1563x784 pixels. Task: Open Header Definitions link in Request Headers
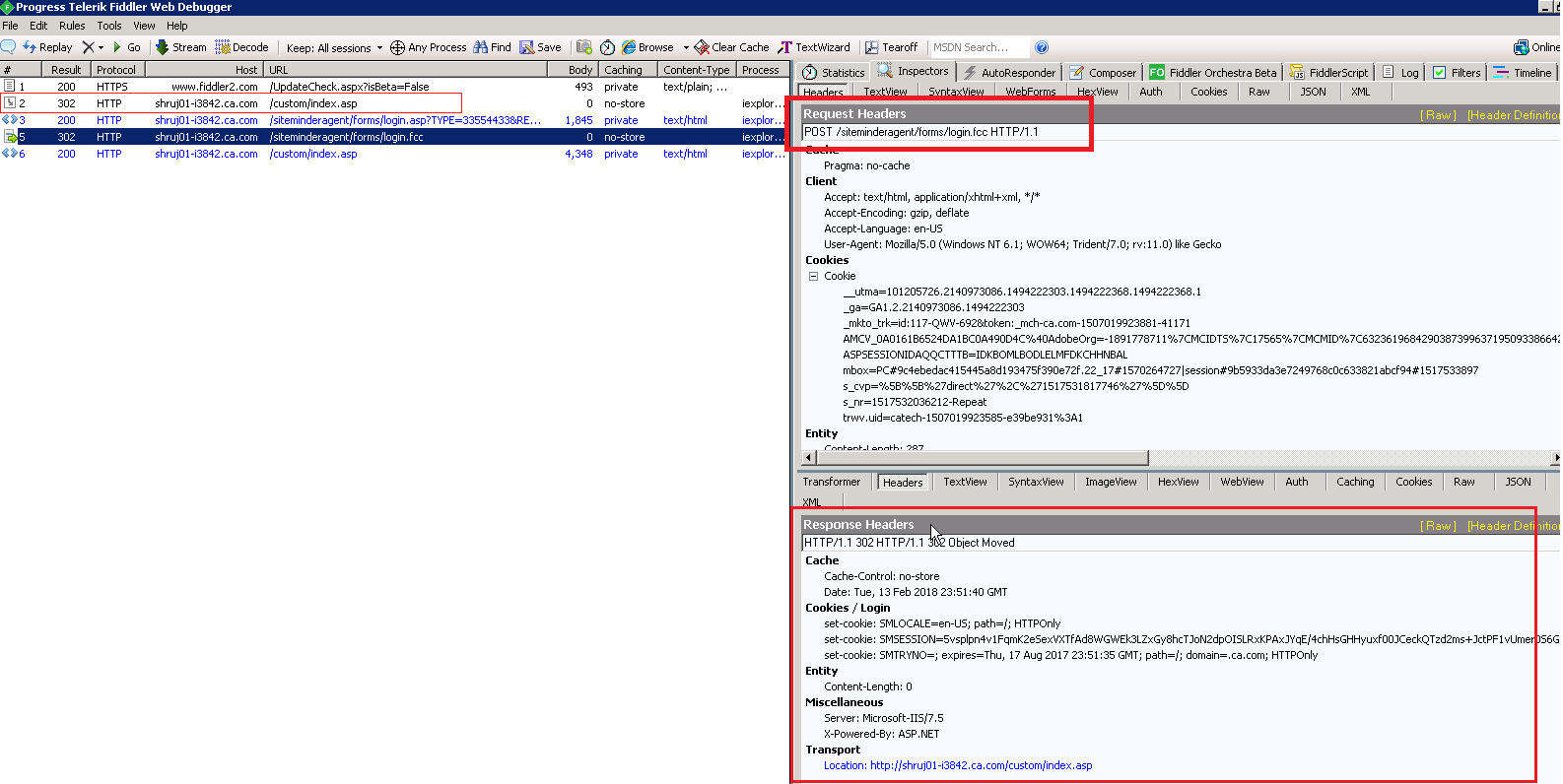coord(1514,115)
